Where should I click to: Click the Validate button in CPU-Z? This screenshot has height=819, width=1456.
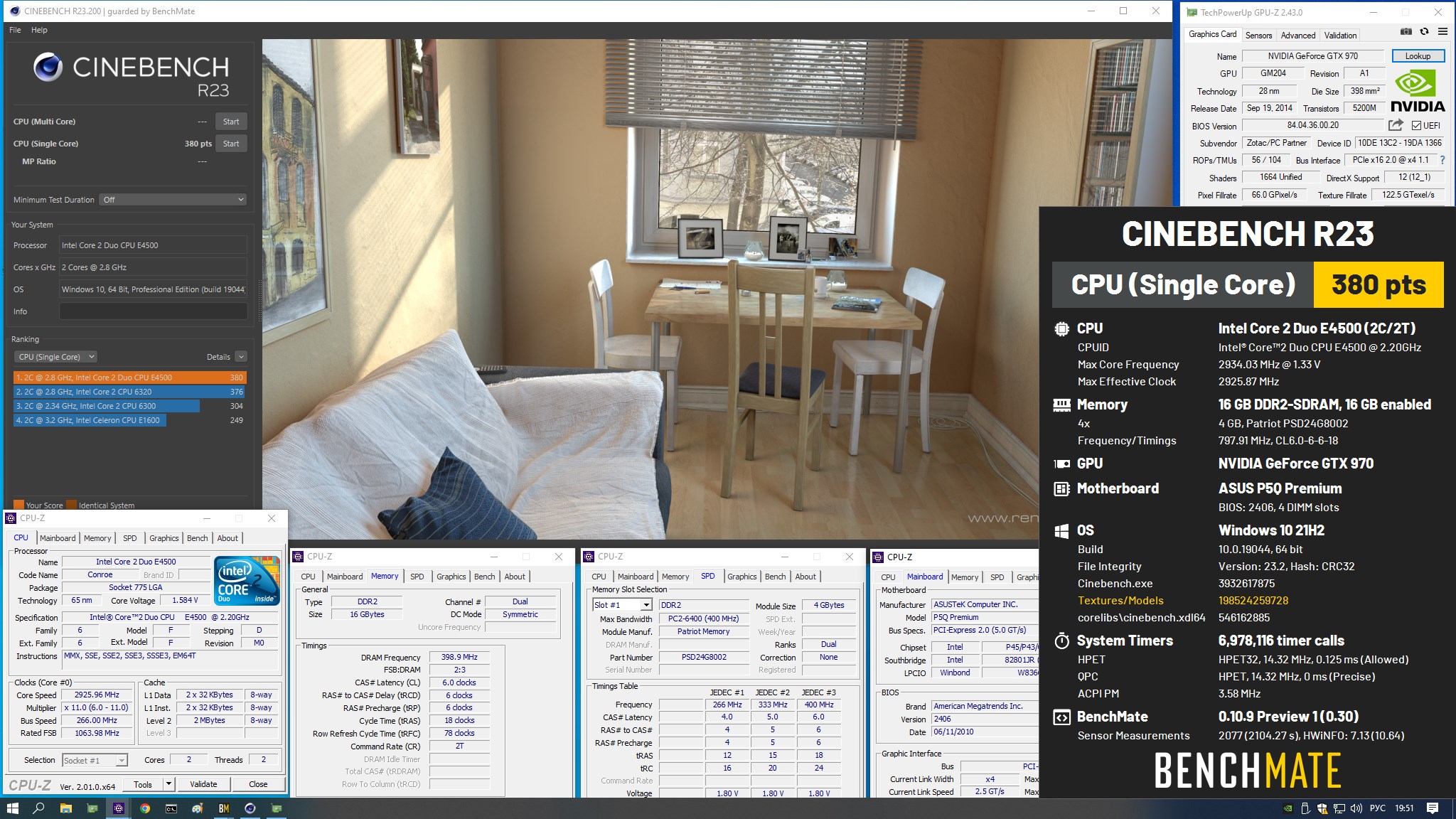[203, 784]
